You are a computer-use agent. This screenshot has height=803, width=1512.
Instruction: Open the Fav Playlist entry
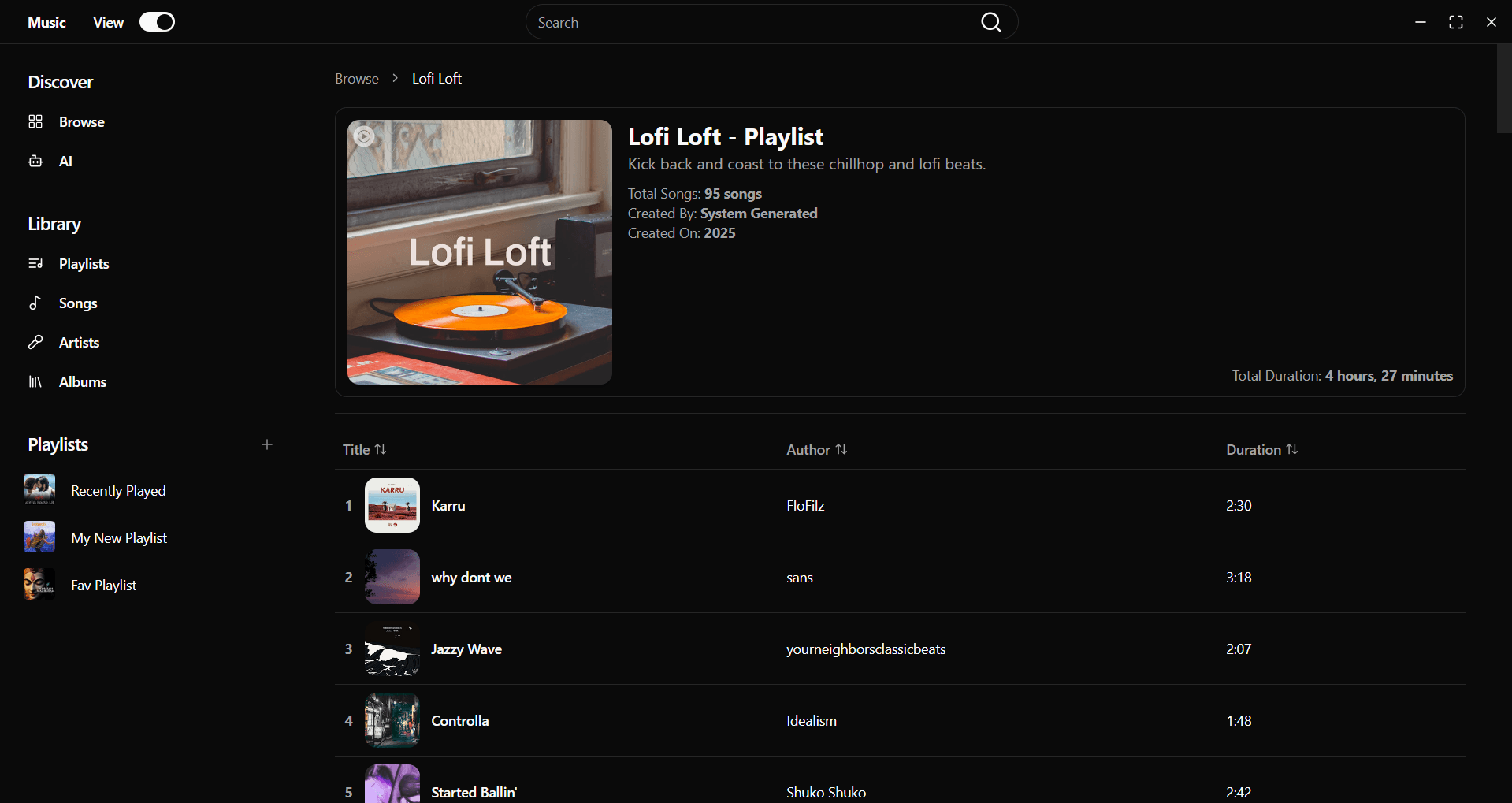(103, 586)
